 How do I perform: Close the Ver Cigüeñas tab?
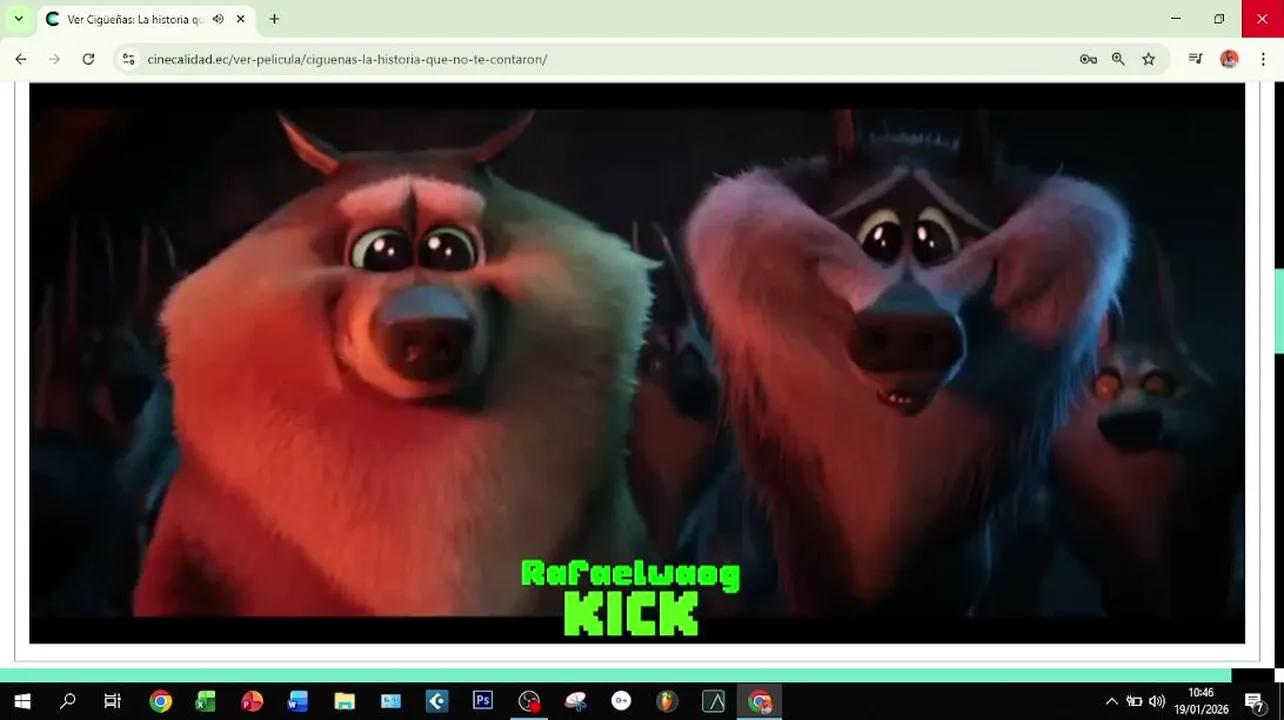coord(241,19)
